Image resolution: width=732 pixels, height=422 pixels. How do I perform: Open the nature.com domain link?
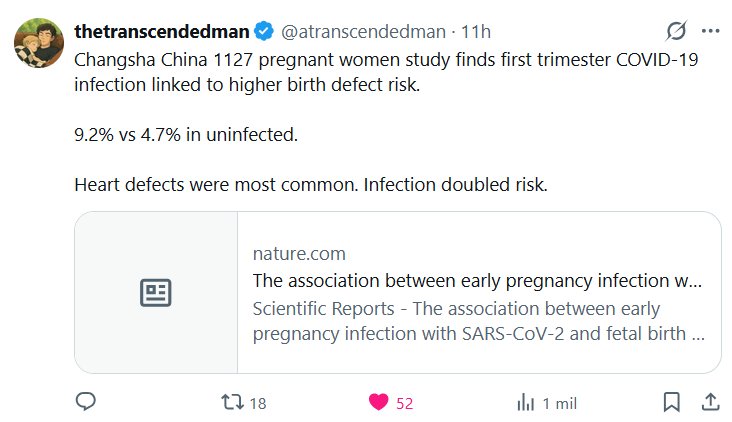click(x=299, y=253)
